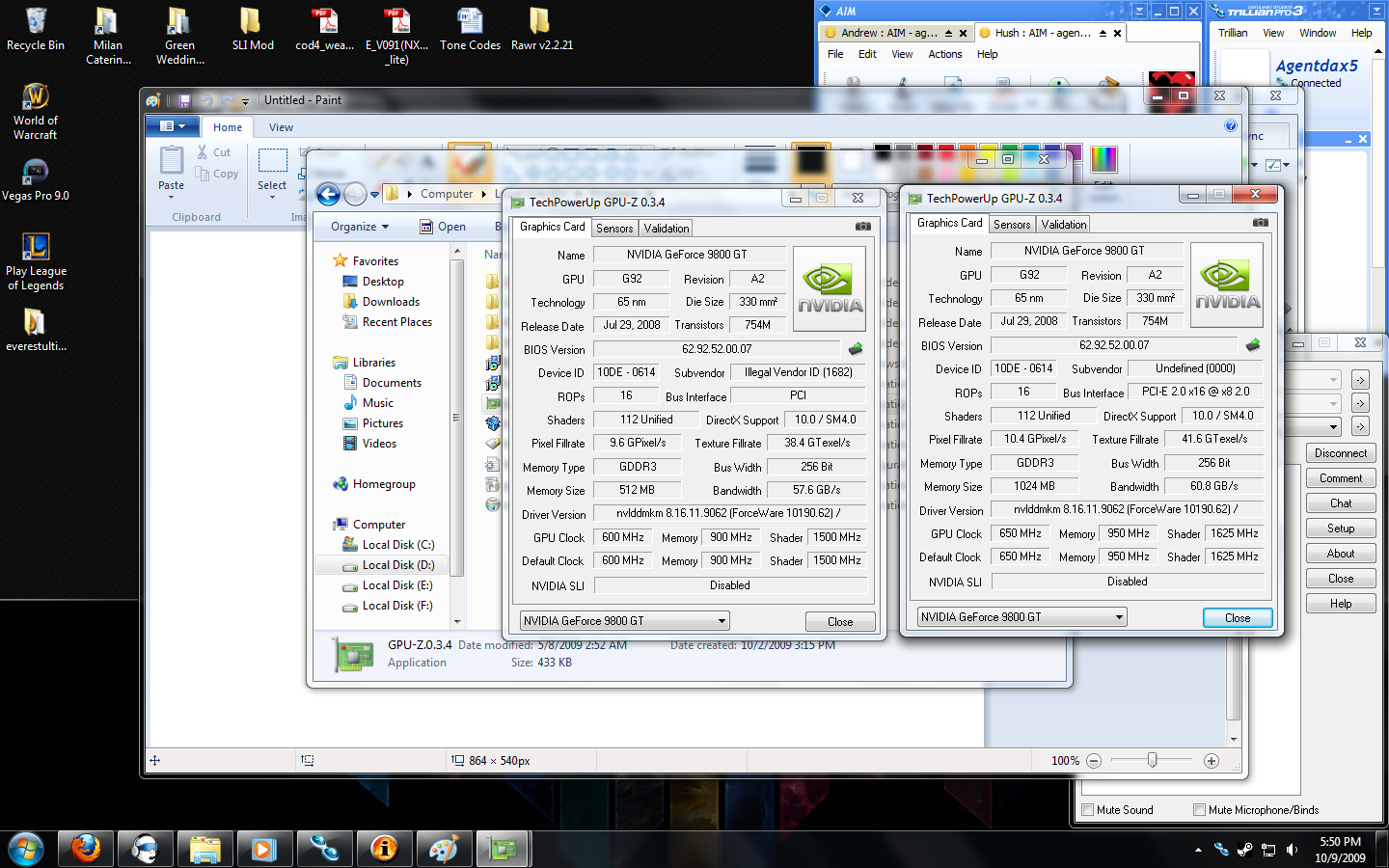Switch to Validation tab in right GPU-Z

point(1064,225)
